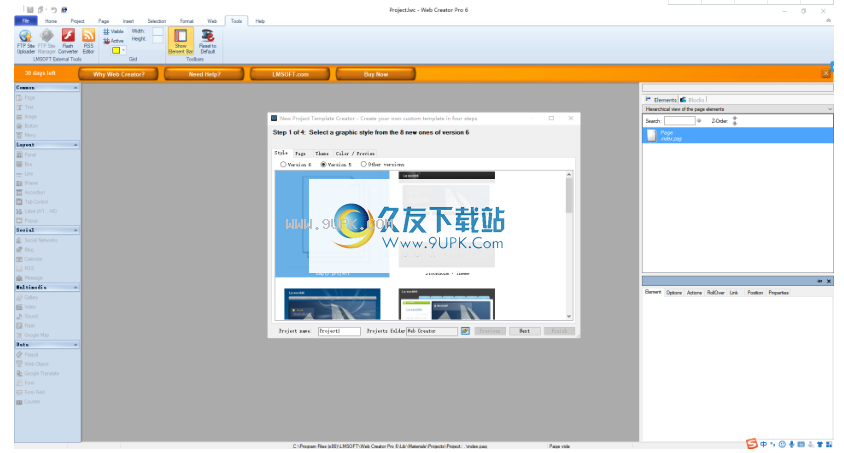
Task: Click the undo arrow in quick access toolbar
Action: pos(53,10)
